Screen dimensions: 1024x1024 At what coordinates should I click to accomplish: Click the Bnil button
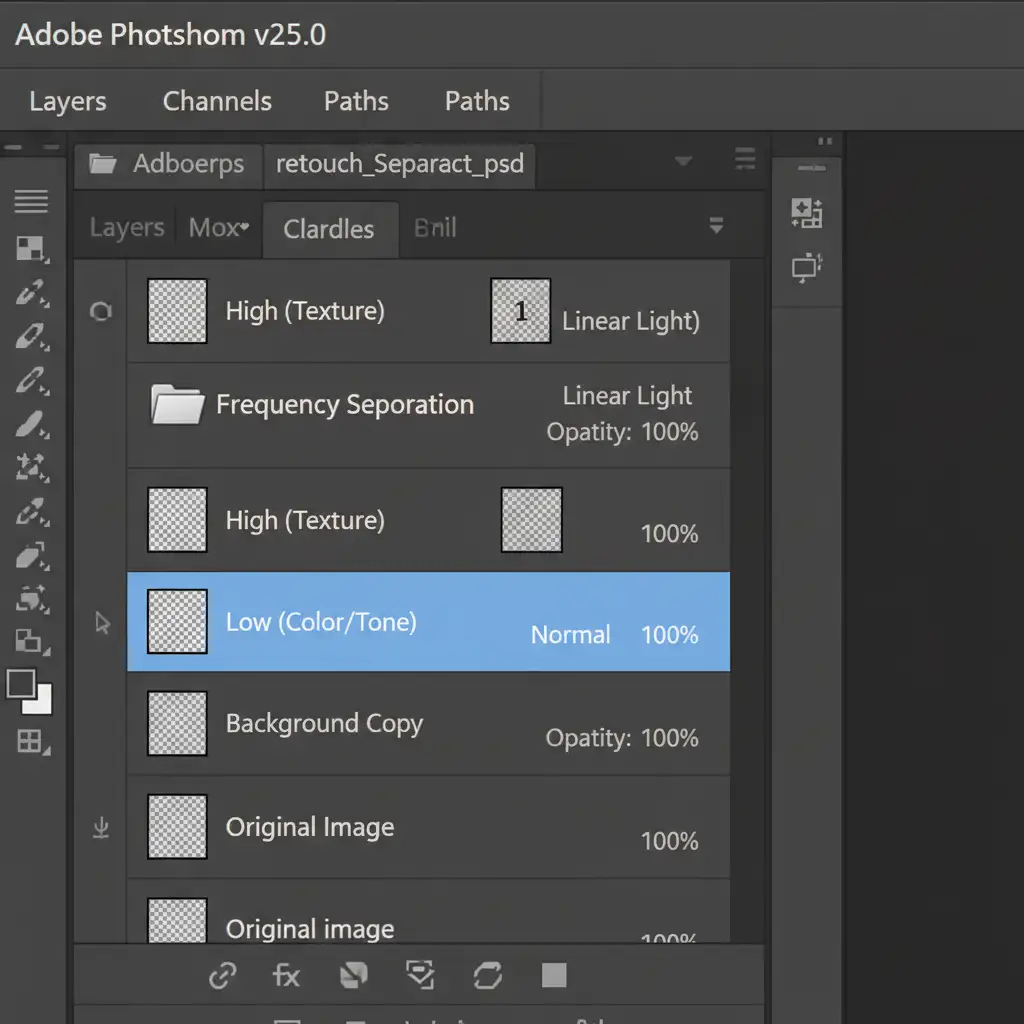435,228
